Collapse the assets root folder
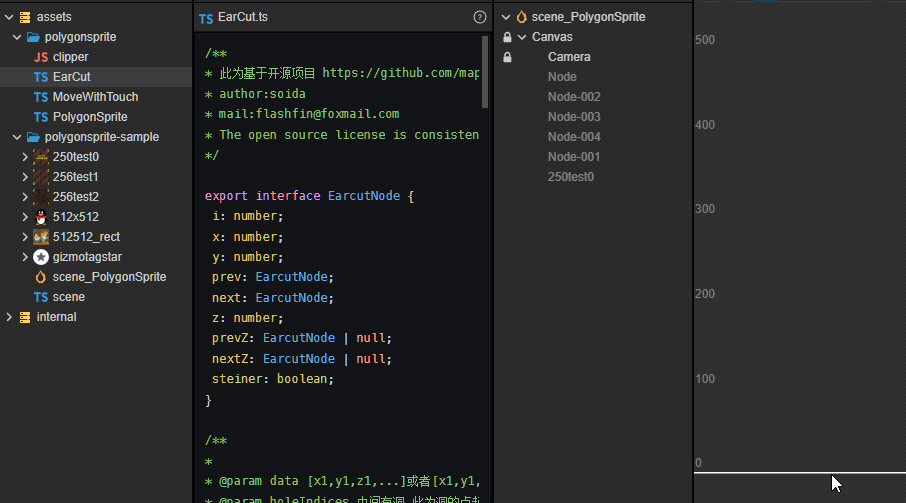This screenshot has width=906, height=503. tap(9, 17)
